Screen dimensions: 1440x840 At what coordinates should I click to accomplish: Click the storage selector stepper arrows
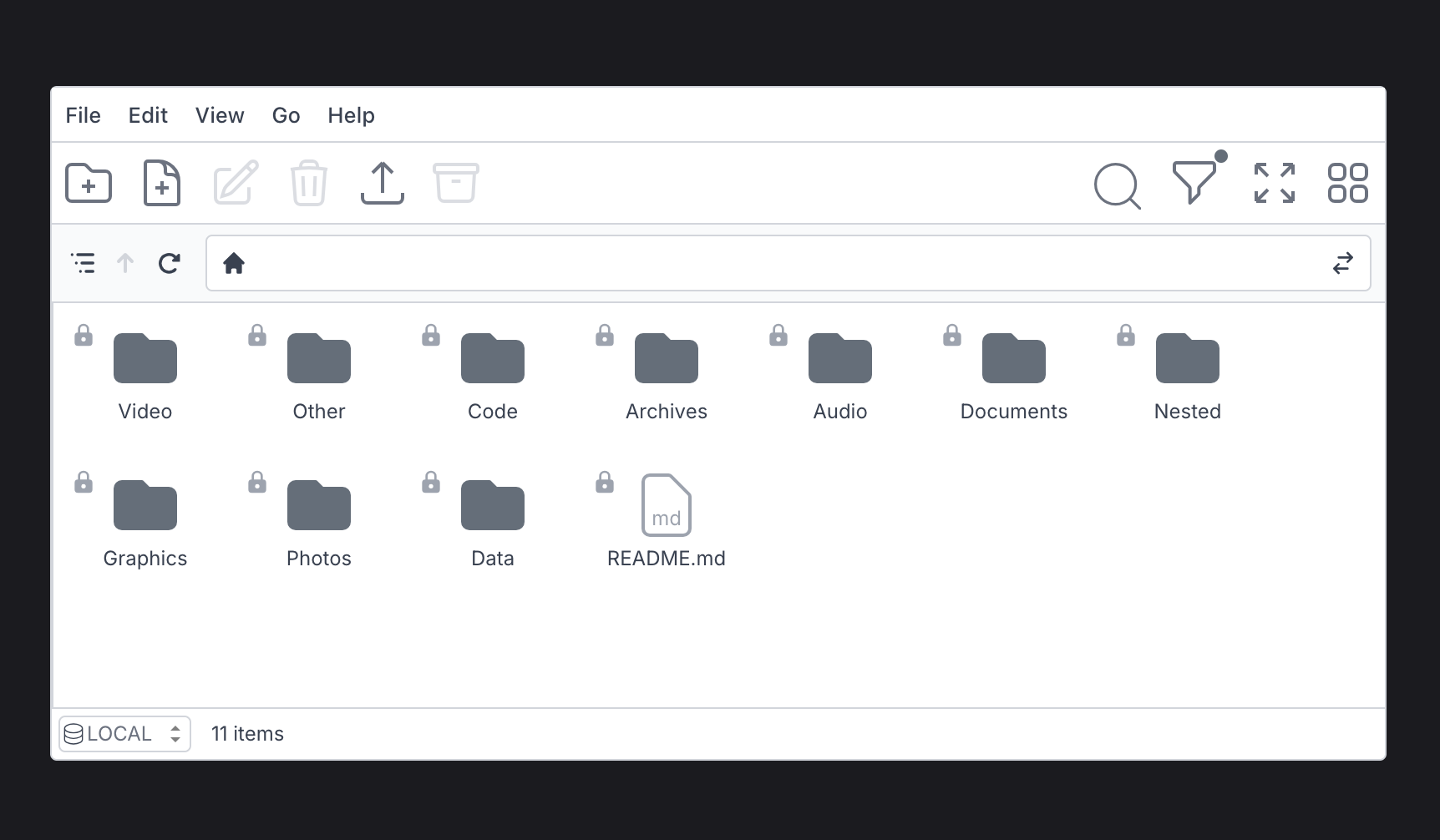pyautogui.click(x=175, y=733)
